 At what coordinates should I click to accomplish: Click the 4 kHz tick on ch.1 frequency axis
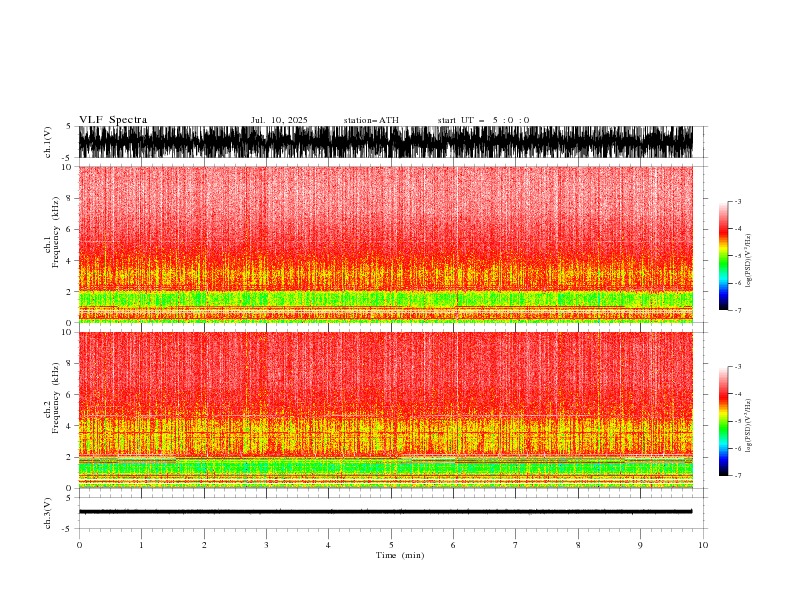[x=69, y=261]
